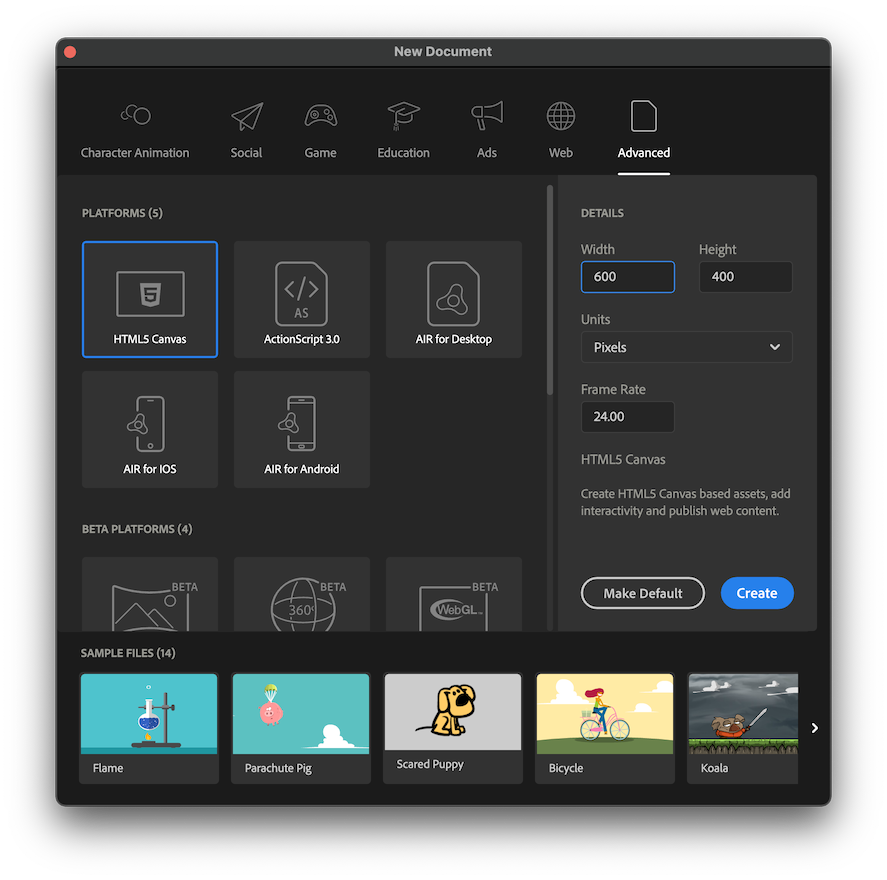The width and height of the screenshot is (887, 880).
Task: Click the Height input field
Action: [745, 277]
